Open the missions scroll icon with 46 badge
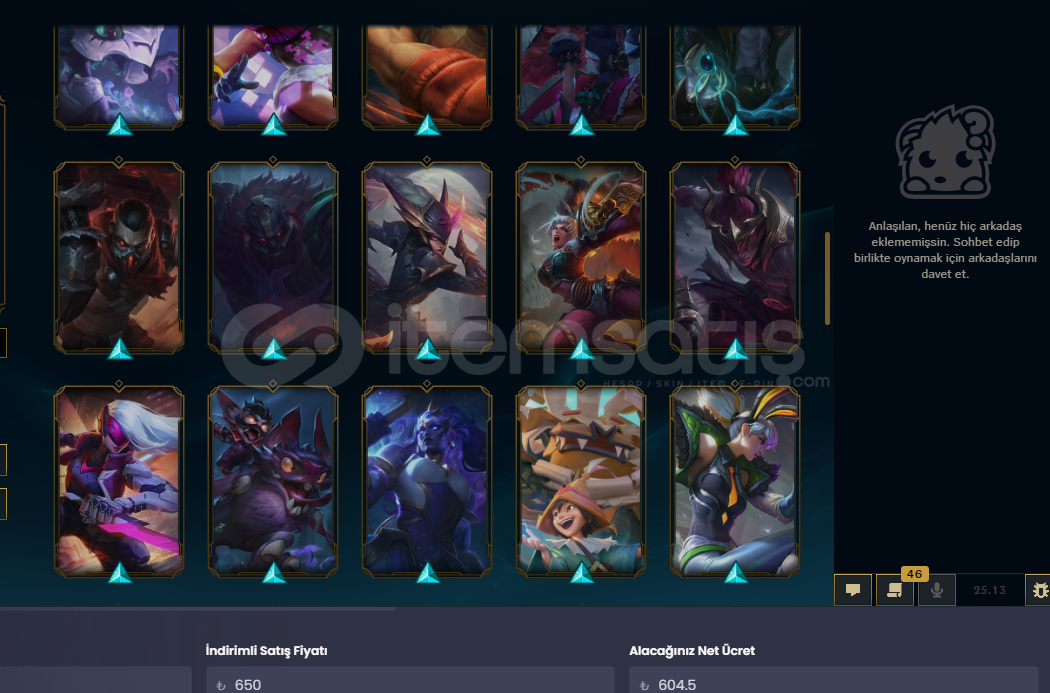Screen dimensions: 1050x693 coord(895,590)
